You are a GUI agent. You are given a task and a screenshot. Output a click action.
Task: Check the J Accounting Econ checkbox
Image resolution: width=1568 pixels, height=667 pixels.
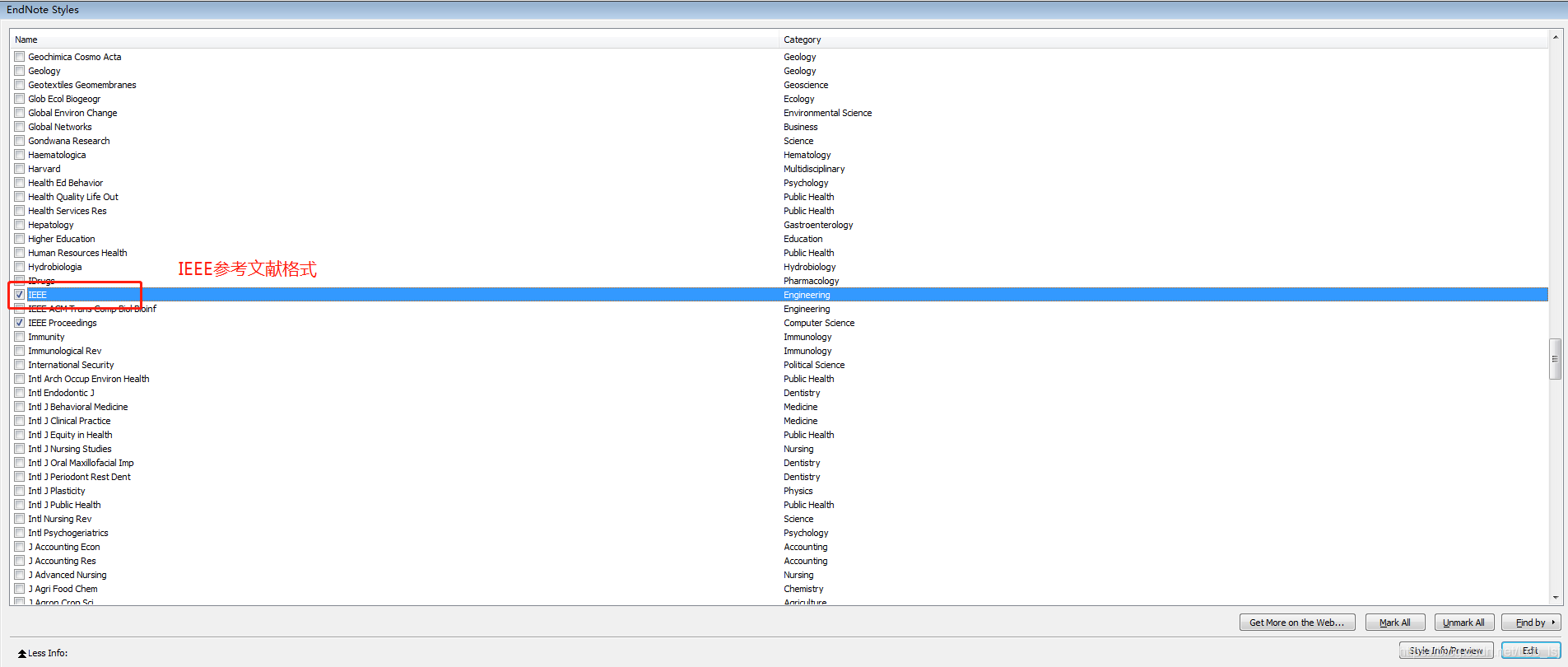click(x=19, y=547)
